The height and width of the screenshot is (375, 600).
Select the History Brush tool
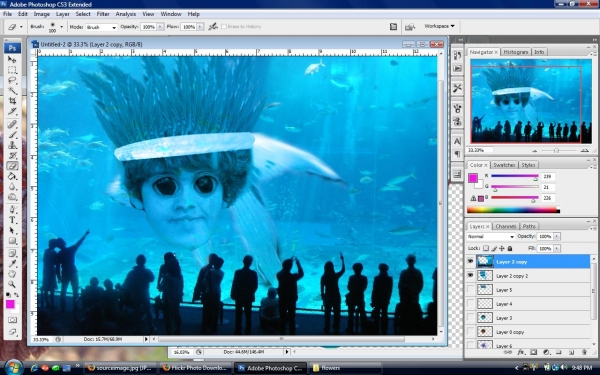(12, 155)
